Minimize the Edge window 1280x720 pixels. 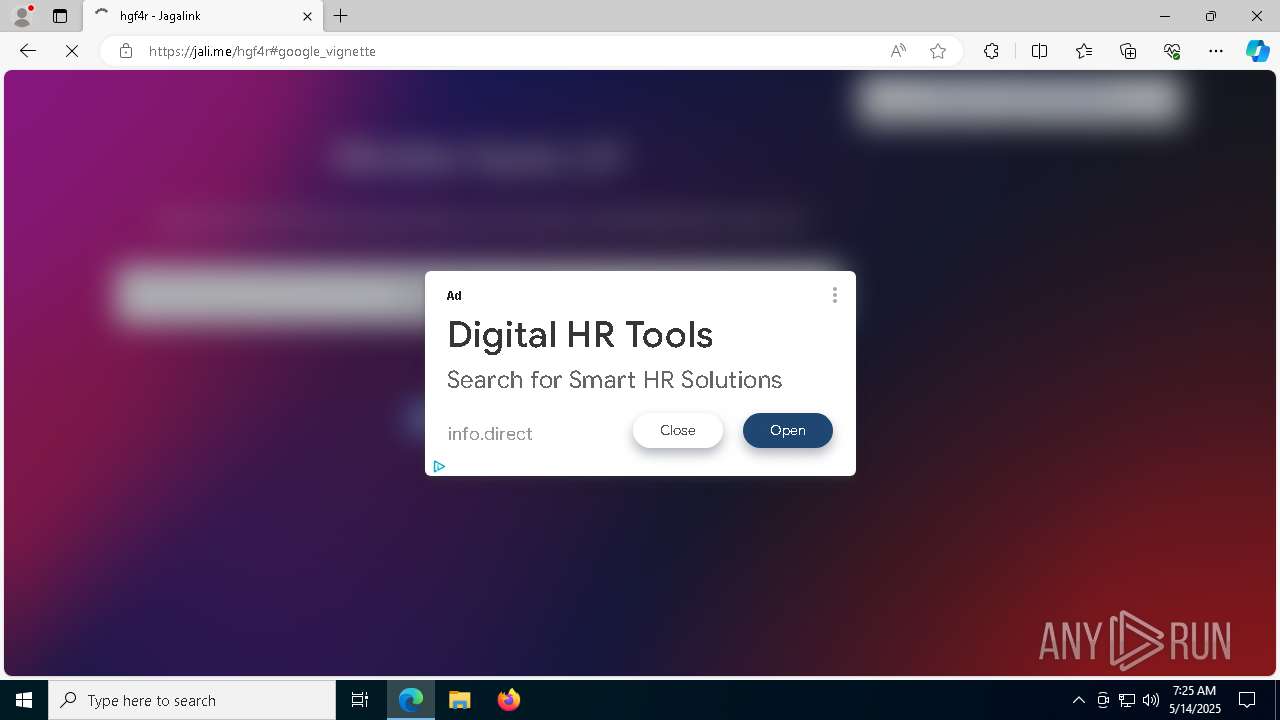point(1165,16)
